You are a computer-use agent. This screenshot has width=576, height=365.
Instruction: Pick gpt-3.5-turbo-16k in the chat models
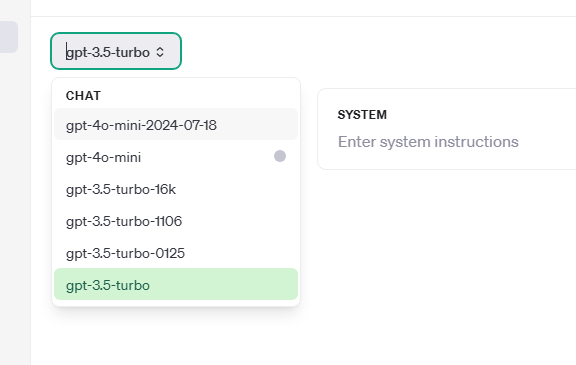(176, 189)
